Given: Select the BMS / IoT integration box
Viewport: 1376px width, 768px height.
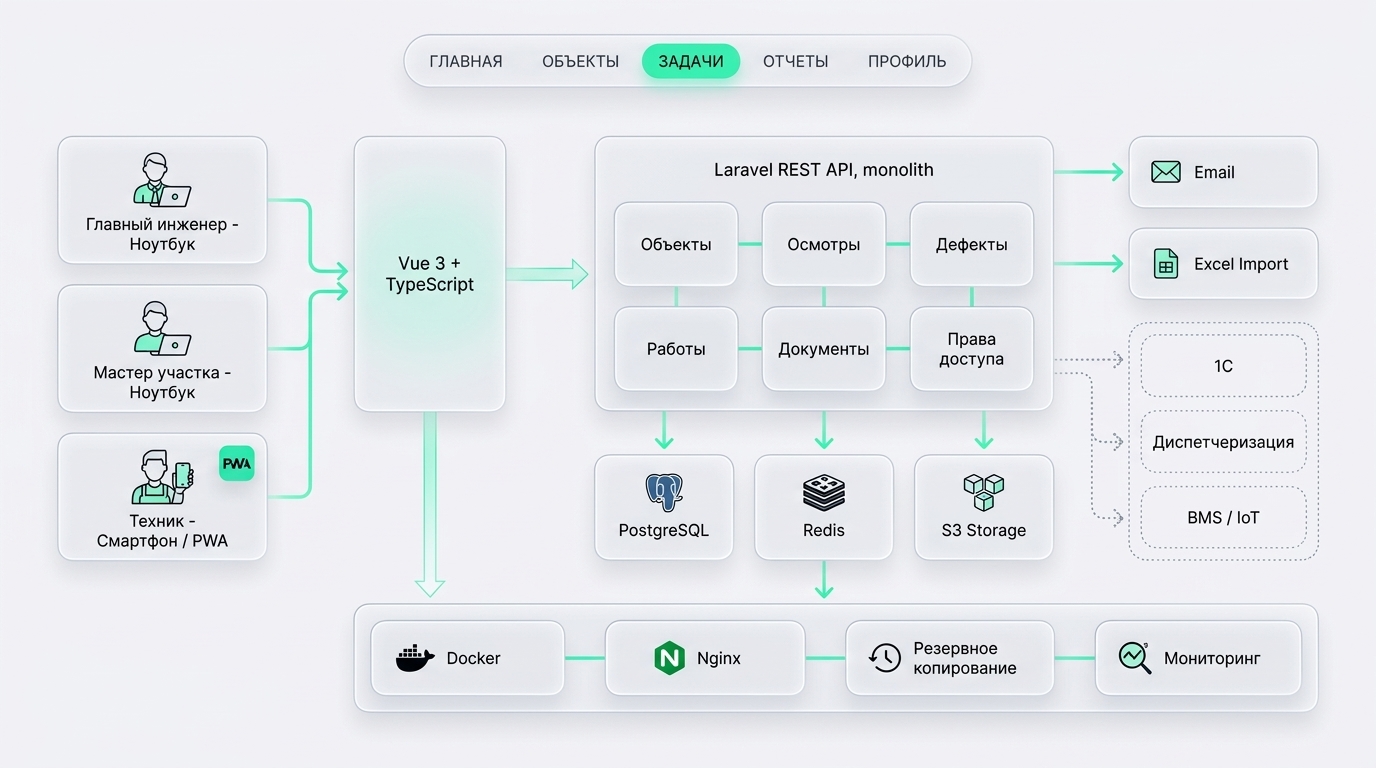Looking at the screenshot, I should (1223, 518).
